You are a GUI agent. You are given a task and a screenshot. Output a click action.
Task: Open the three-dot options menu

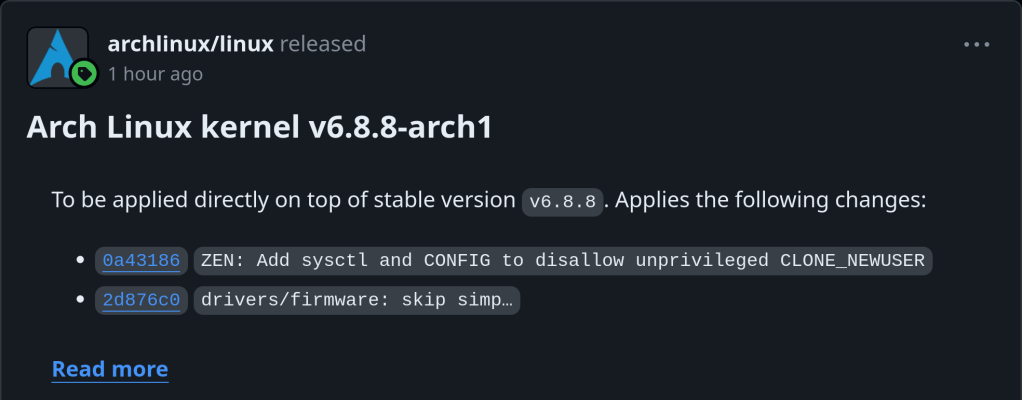pyautogui.click(x=976, y=45)
